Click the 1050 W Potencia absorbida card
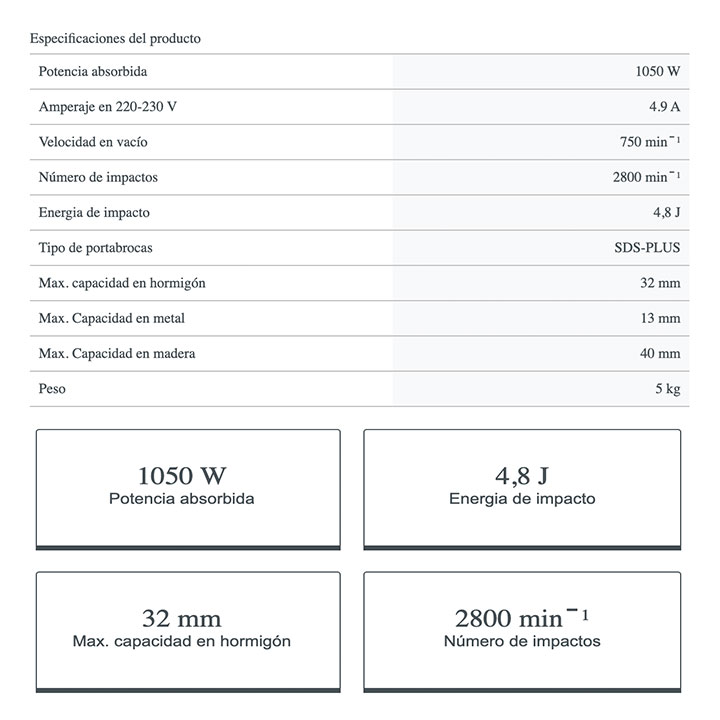This screenshot has width=720, height=720. coord(188,488)
